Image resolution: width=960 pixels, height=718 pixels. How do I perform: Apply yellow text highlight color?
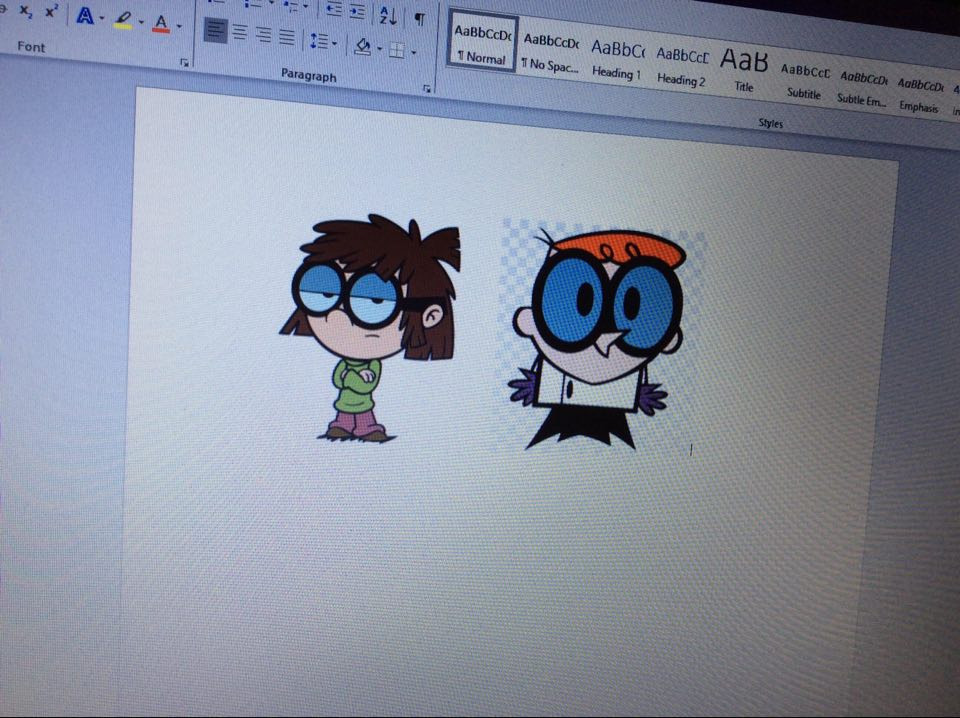tap(123, 21)
